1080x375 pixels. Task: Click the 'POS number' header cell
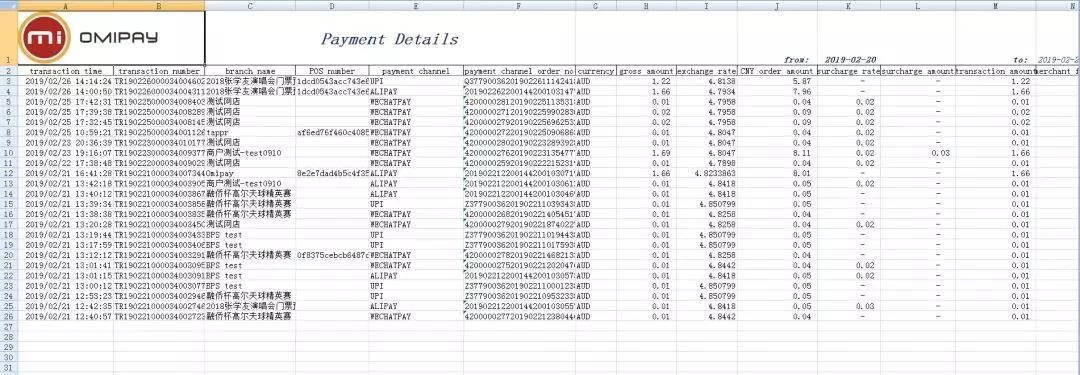pos(333,71)
